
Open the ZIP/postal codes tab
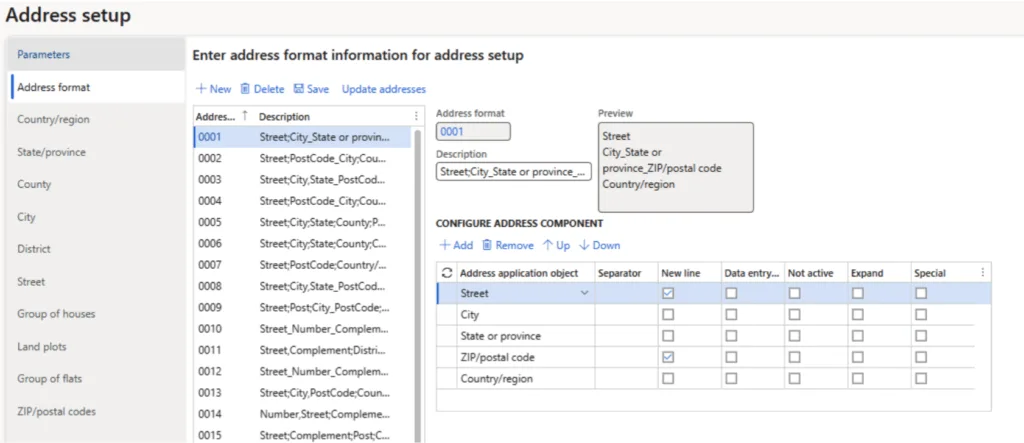coord(56,411)
